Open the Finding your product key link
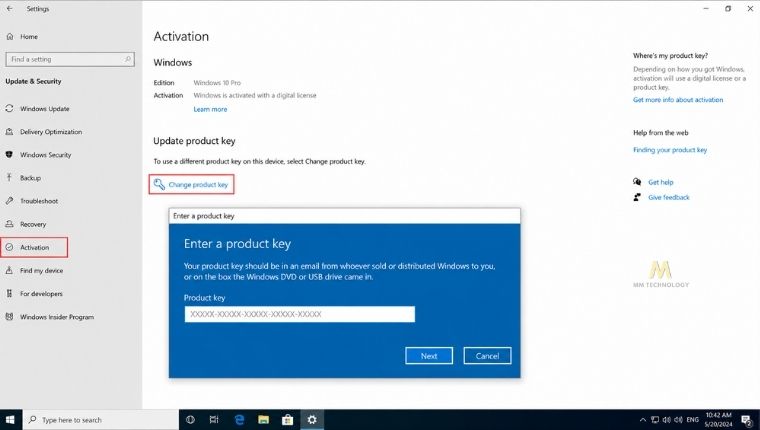 pos(670,150)
